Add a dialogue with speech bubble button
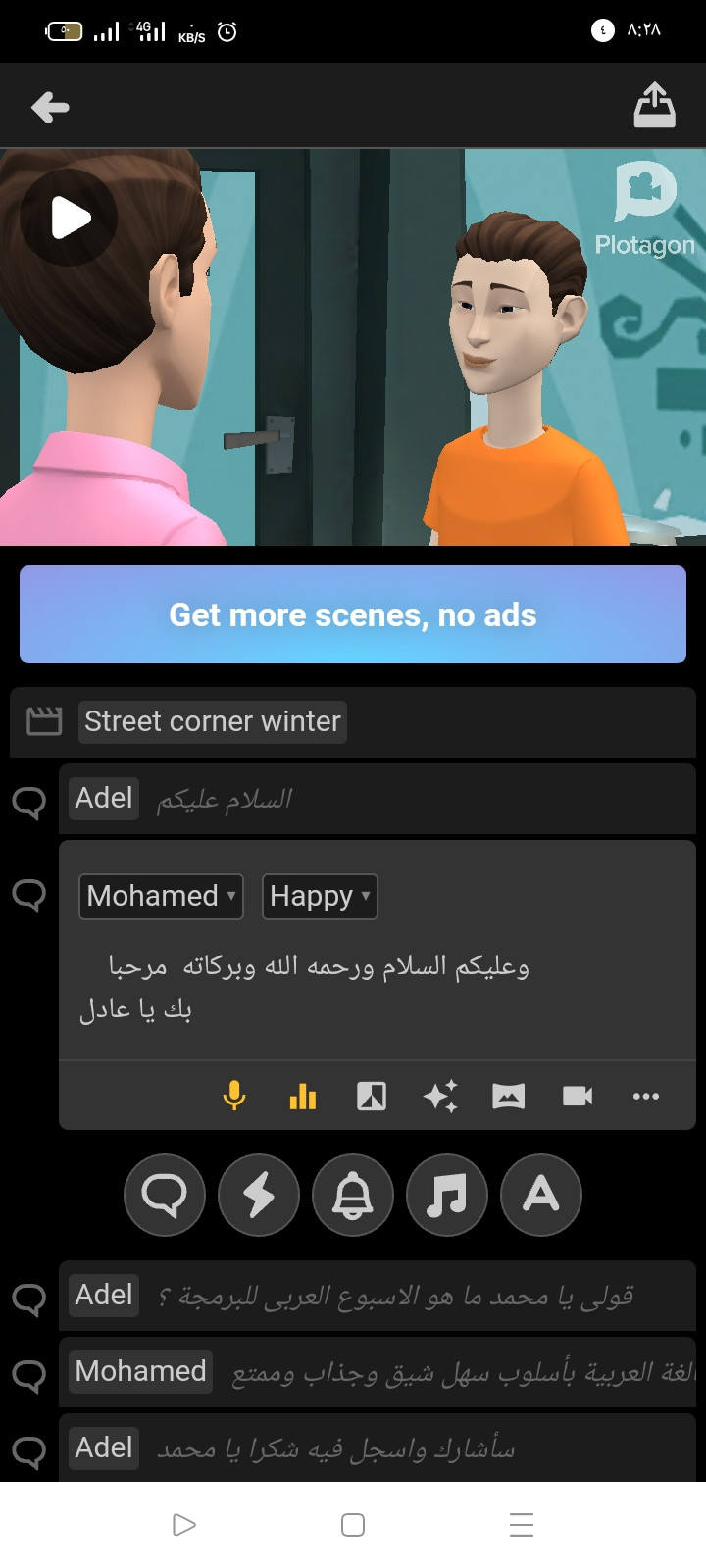This screenshot has height=1568, width=706. (165, 1196)
